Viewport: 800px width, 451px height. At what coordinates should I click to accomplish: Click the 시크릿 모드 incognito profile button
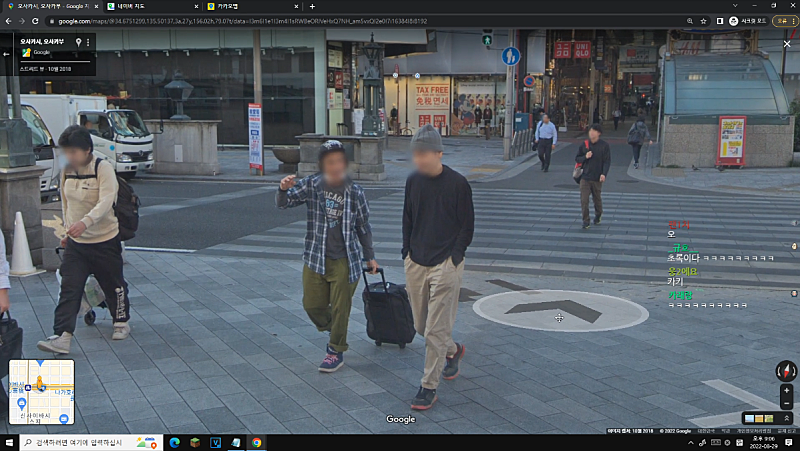(748, 21)
